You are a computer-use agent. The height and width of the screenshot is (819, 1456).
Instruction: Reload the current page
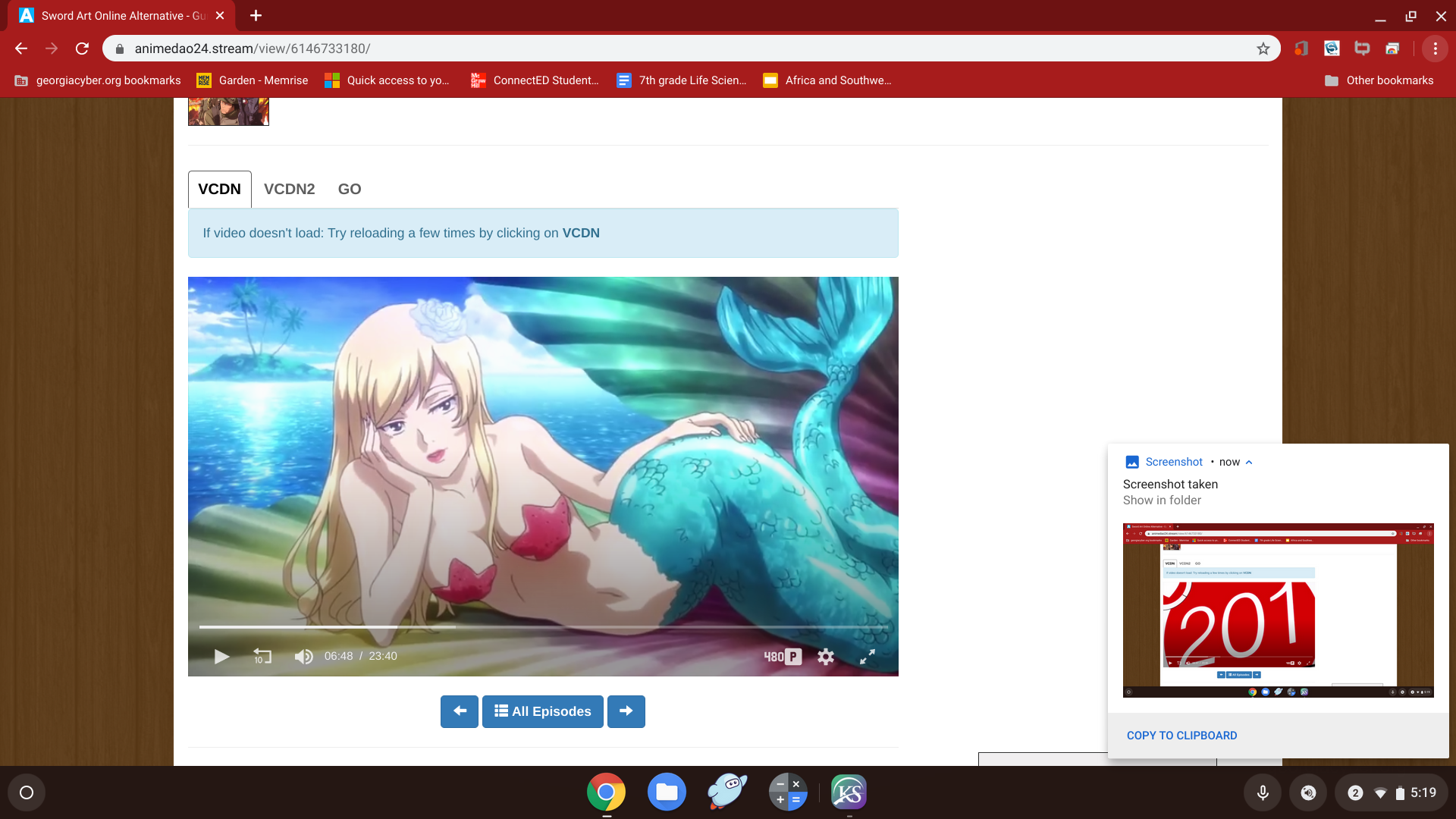tap(82, 49)
